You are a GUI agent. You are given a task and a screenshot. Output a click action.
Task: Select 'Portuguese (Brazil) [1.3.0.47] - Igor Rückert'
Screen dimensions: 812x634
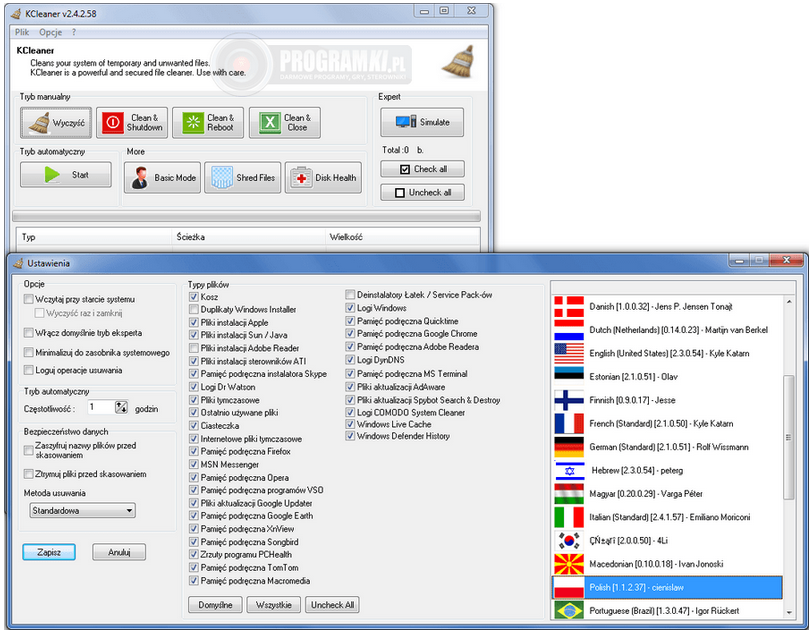pyautogui.click(x=668, y=610)
